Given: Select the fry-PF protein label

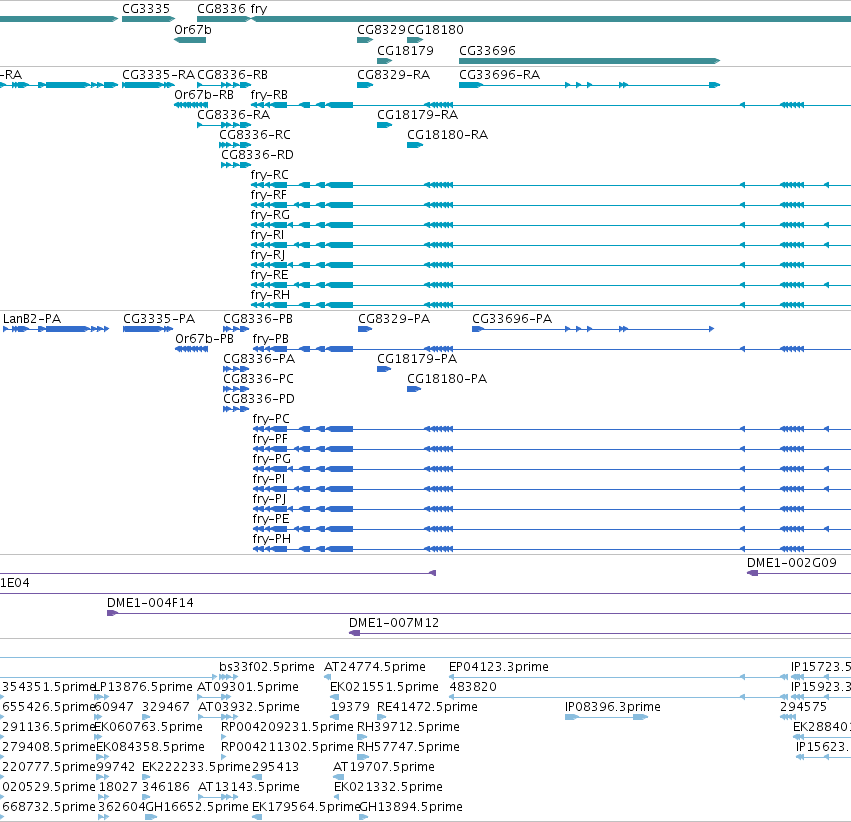Looking at the screenshot, I should point(270,439).
